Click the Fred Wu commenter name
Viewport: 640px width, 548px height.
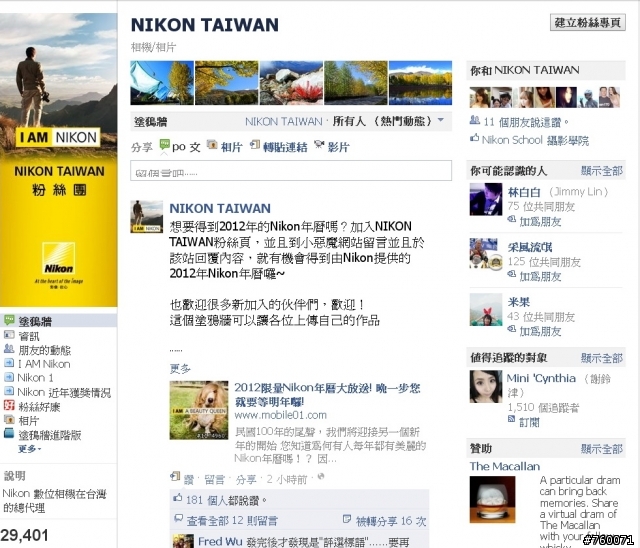[220, 541]
